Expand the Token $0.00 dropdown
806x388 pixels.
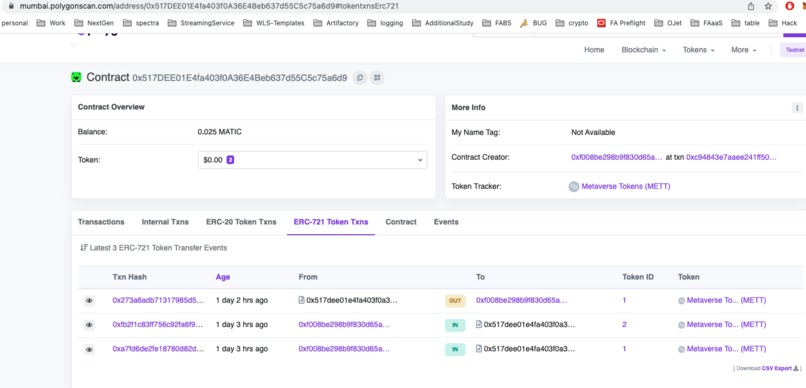click(x=312, y=160)
